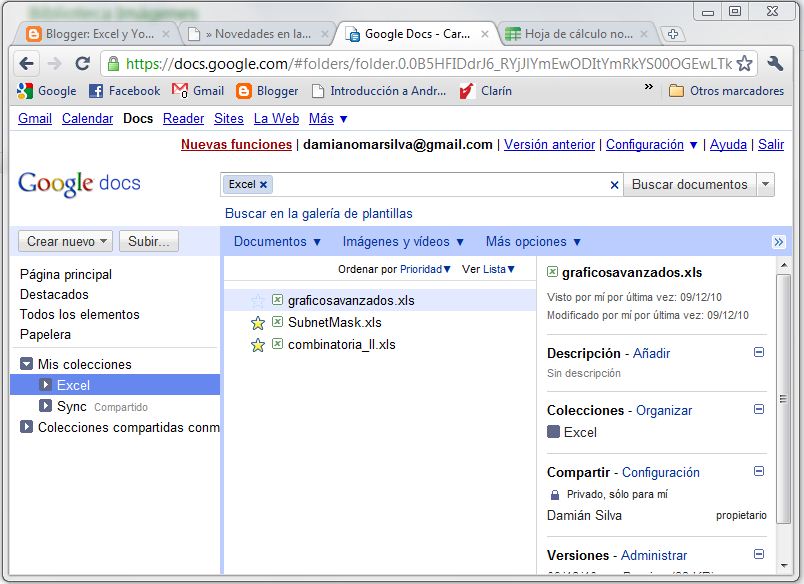
Task: Open the Destacados view
Action: [54, 294]
